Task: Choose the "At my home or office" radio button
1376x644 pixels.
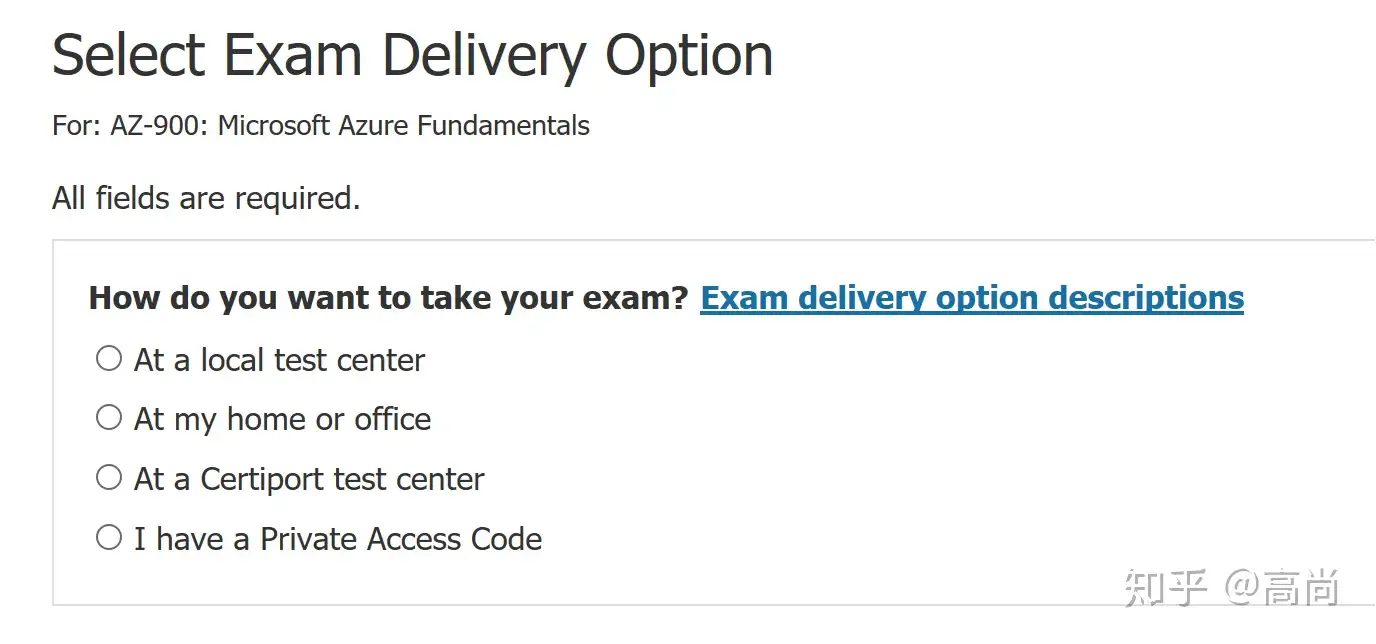Action: [108, 418]
